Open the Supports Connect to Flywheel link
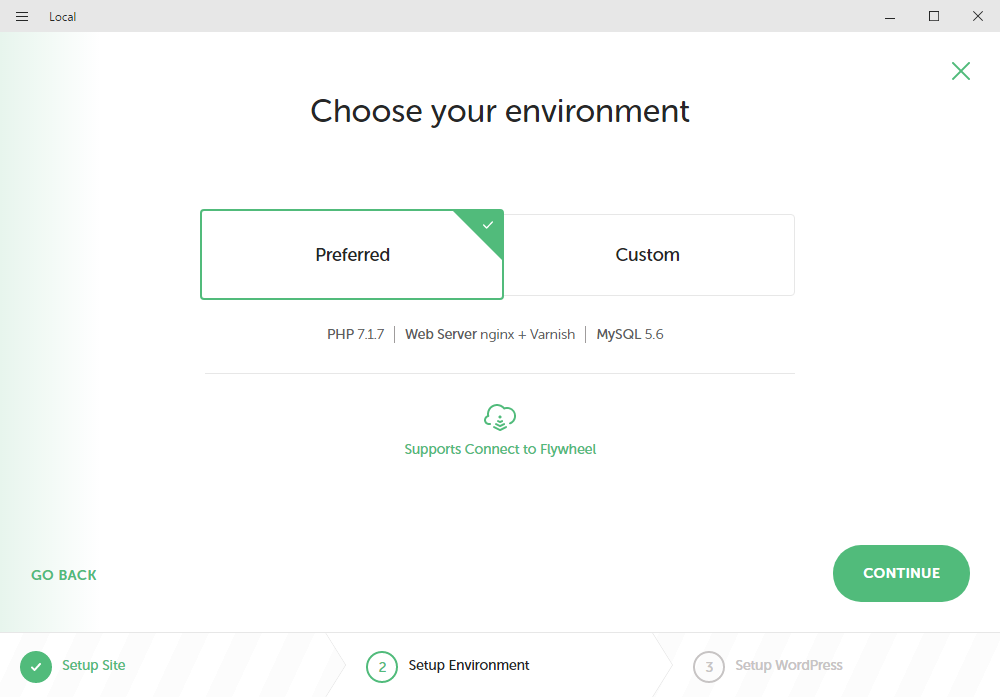This screenshot has width=1000, height=697. pos(500,450)
